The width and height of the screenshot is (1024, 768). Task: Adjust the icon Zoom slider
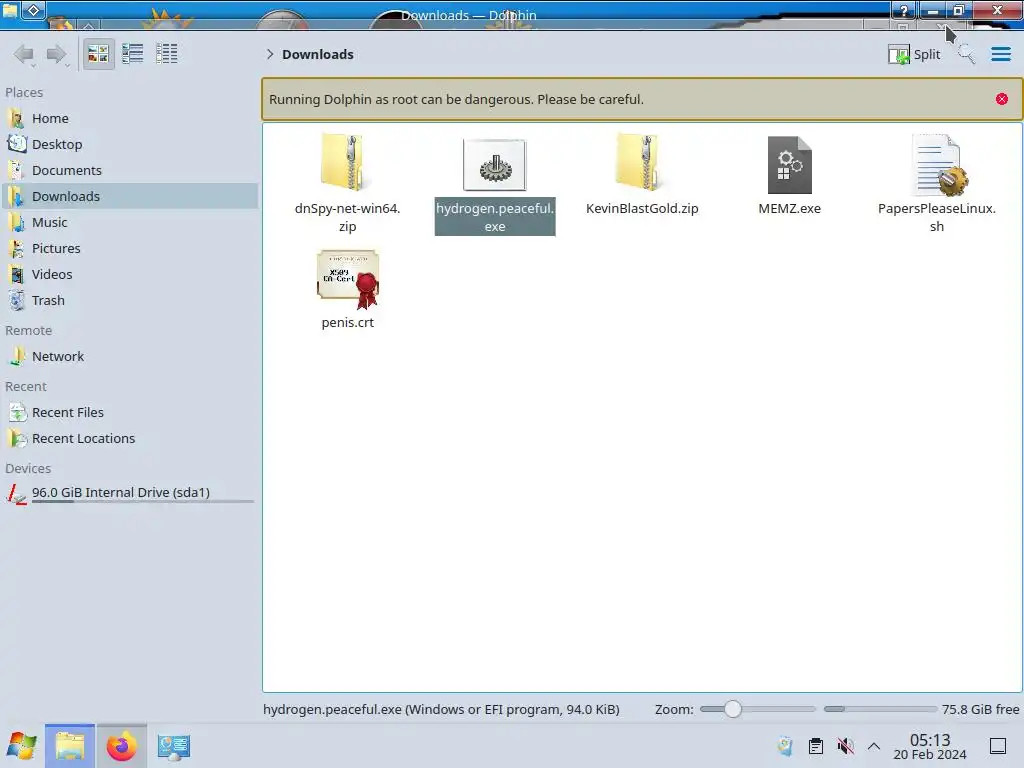[757, 709]
